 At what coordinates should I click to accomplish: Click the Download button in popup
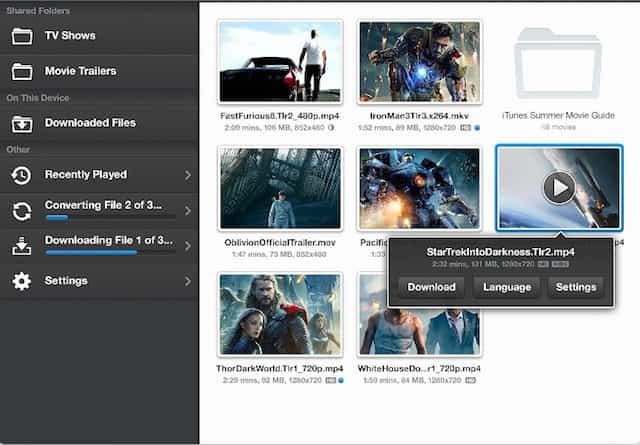tap(431, 287)
